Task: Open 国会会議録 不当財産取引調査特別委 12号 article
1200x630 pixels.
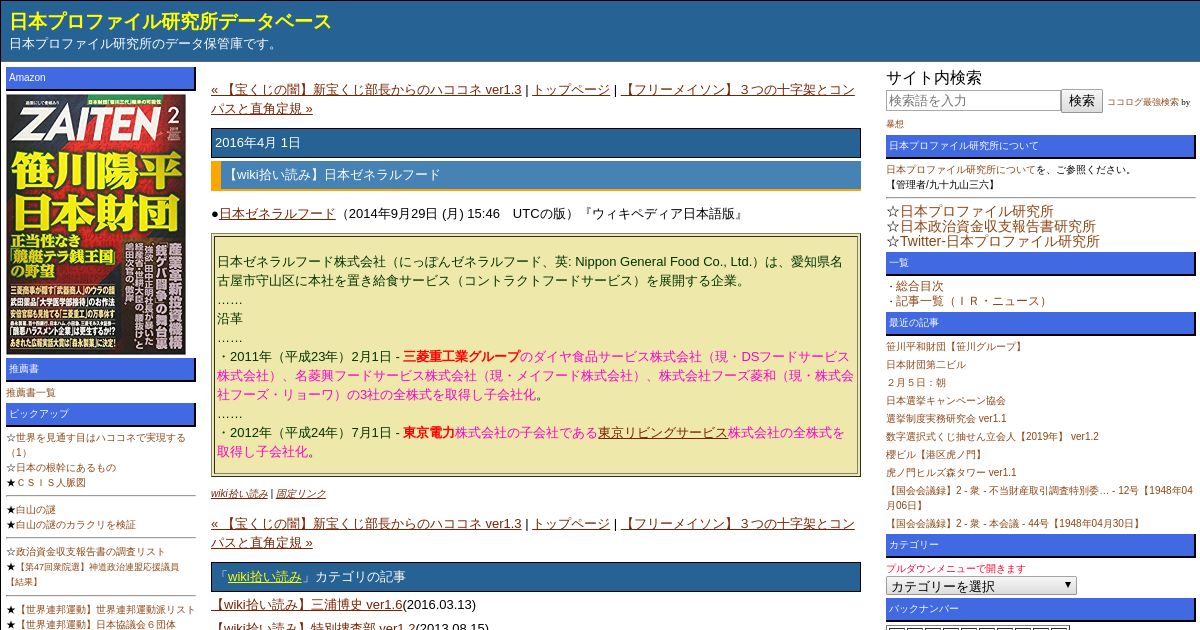Action: click(x=1039, y=498)
